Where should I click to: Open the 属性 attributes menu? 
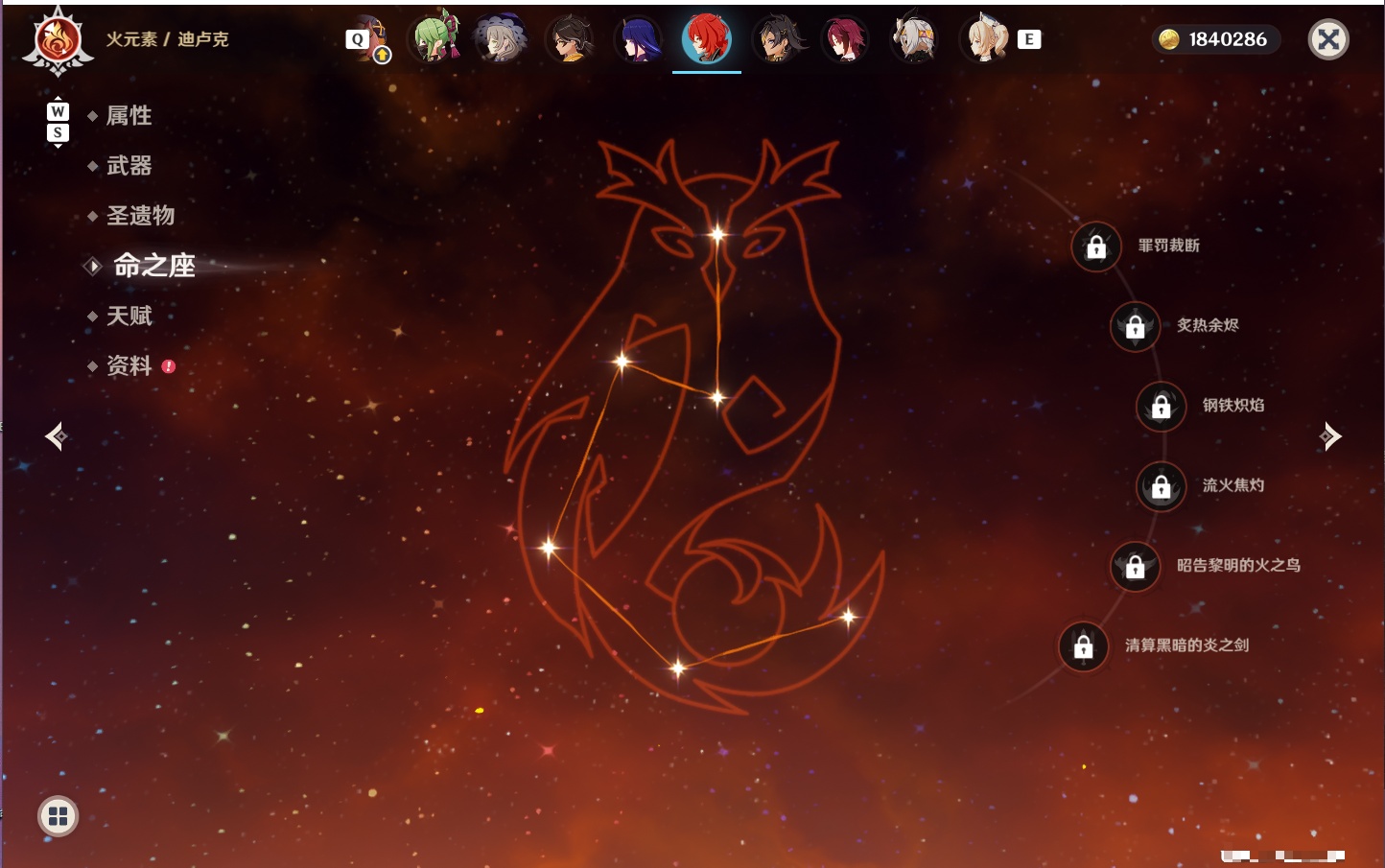point(129,116)
